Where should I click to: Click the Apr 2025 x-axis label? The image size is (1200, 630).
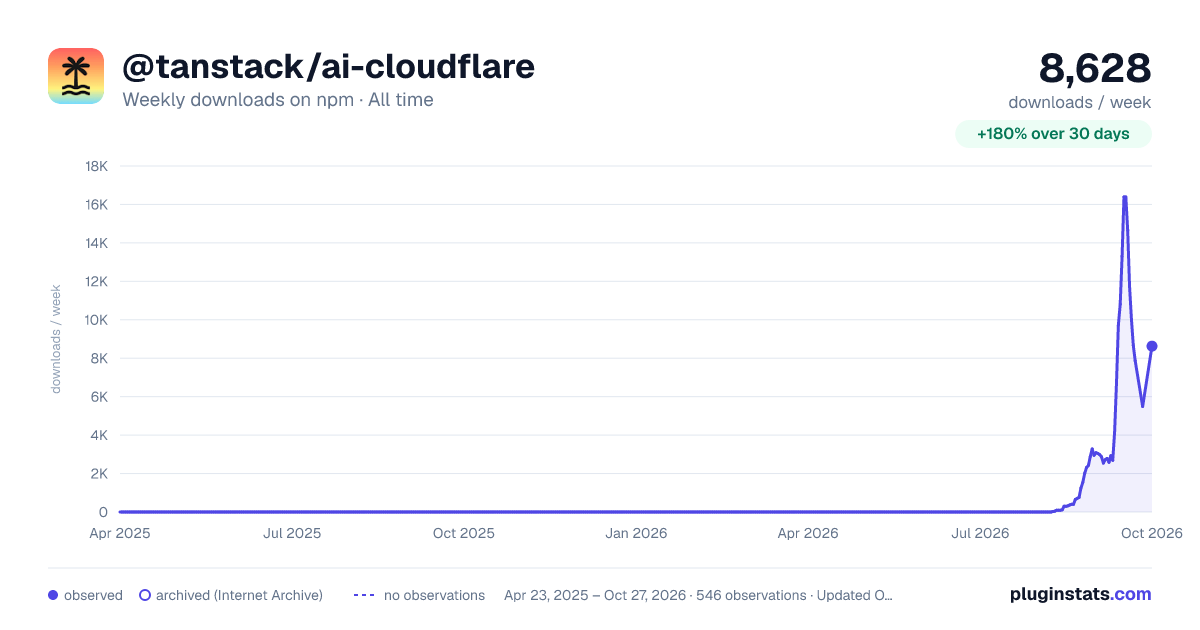click(120, 533)
